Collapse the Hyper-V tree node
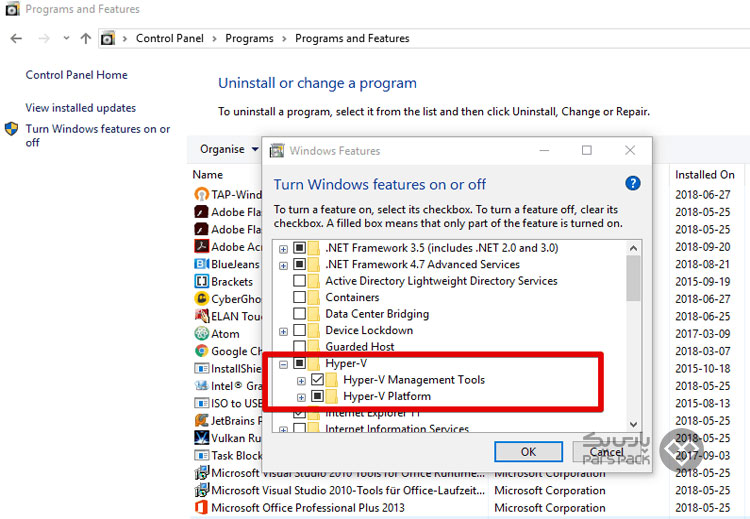 click(284, 364)
